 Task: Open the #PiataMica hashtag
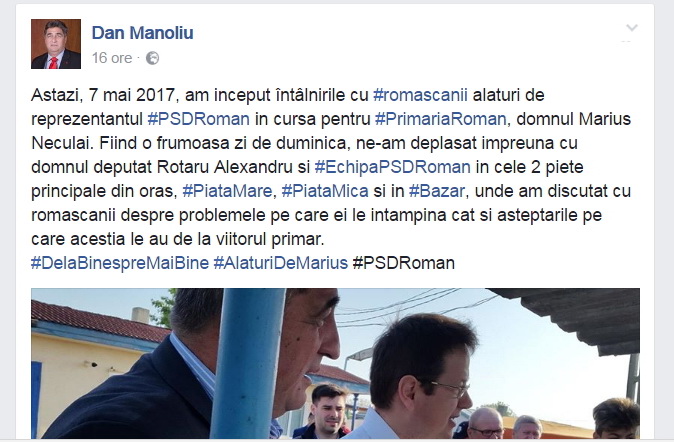[x=325, y=191]
